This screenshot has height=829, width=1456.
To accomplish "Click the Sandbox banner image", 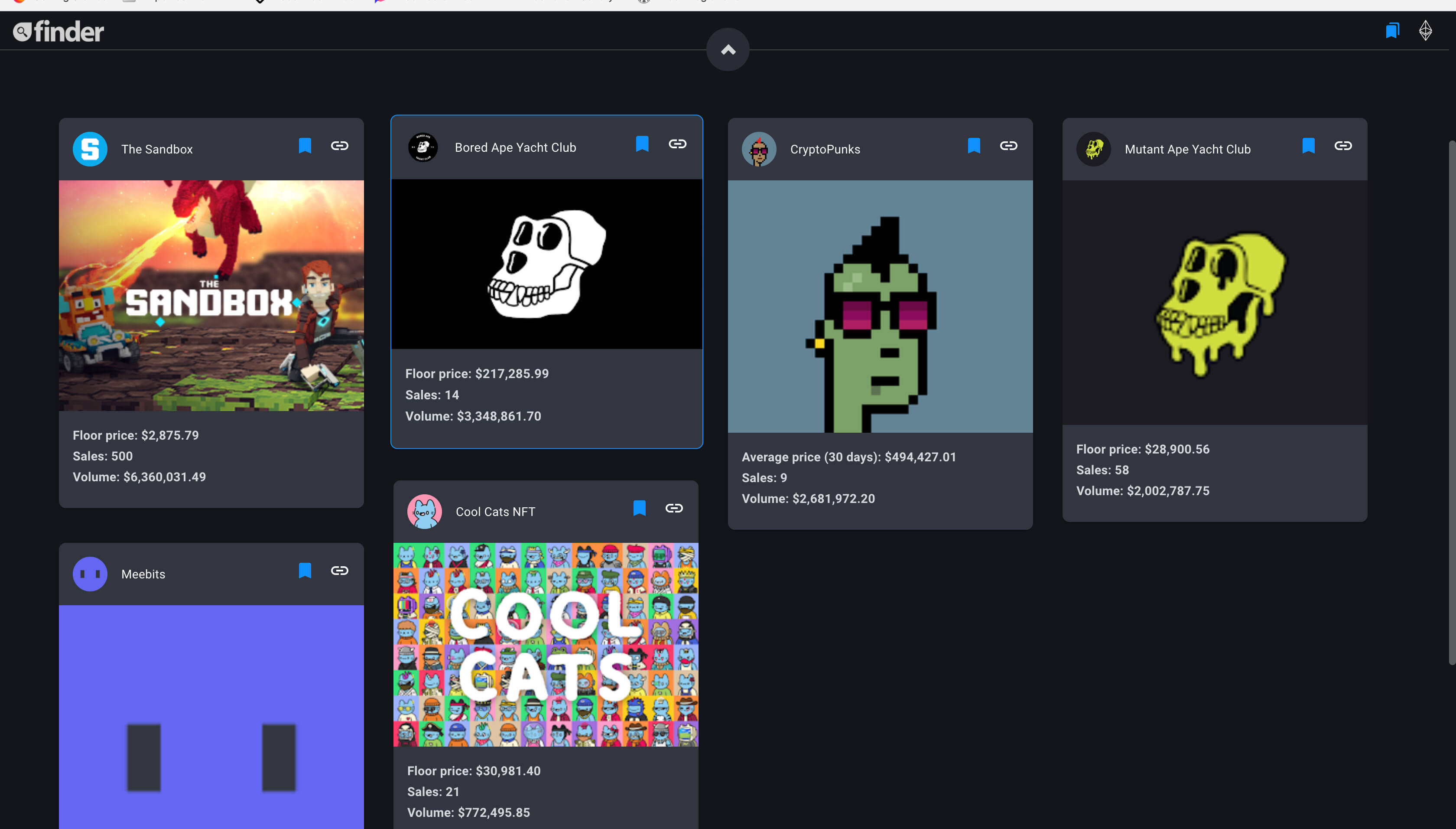I will pyautogui.click(x=211, y=296).
